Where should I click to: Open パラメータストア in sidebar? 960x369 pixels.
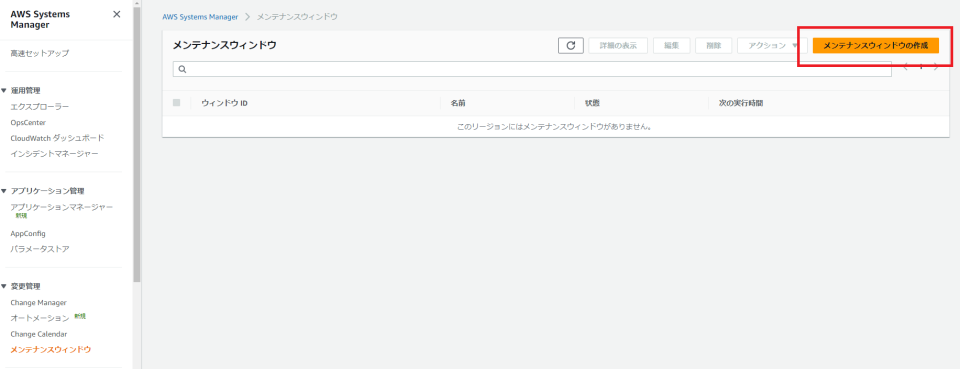40,249
